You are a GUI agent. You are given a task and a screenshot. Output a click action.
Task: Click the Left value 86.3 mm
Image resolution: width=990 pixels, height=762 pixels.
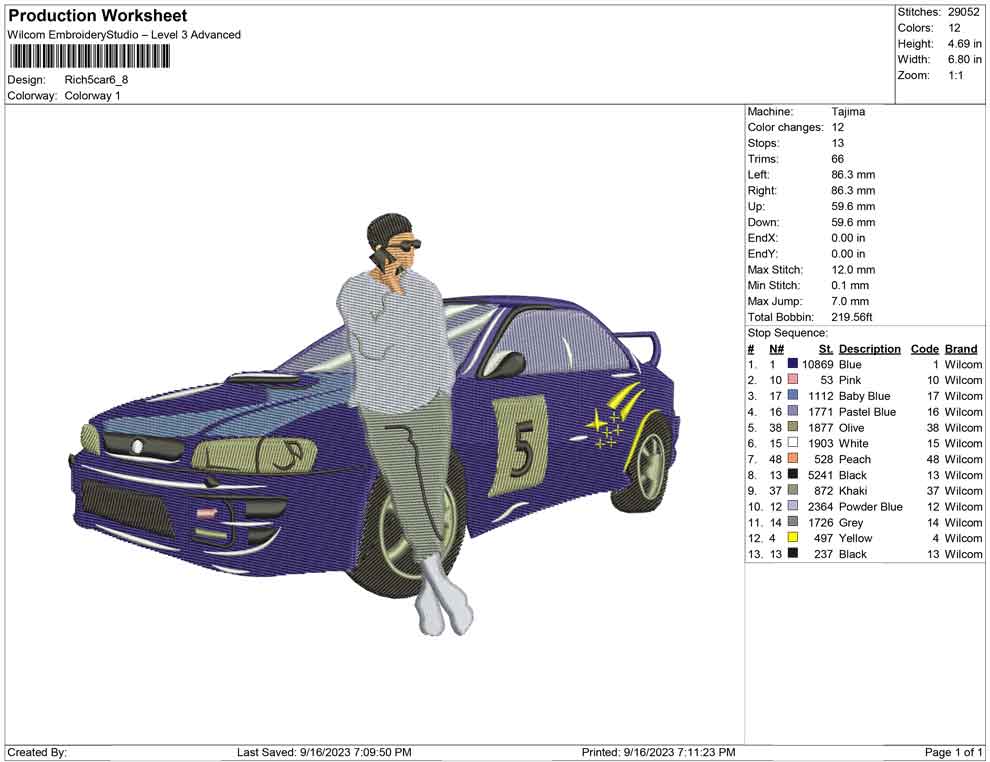click(853, 174)
